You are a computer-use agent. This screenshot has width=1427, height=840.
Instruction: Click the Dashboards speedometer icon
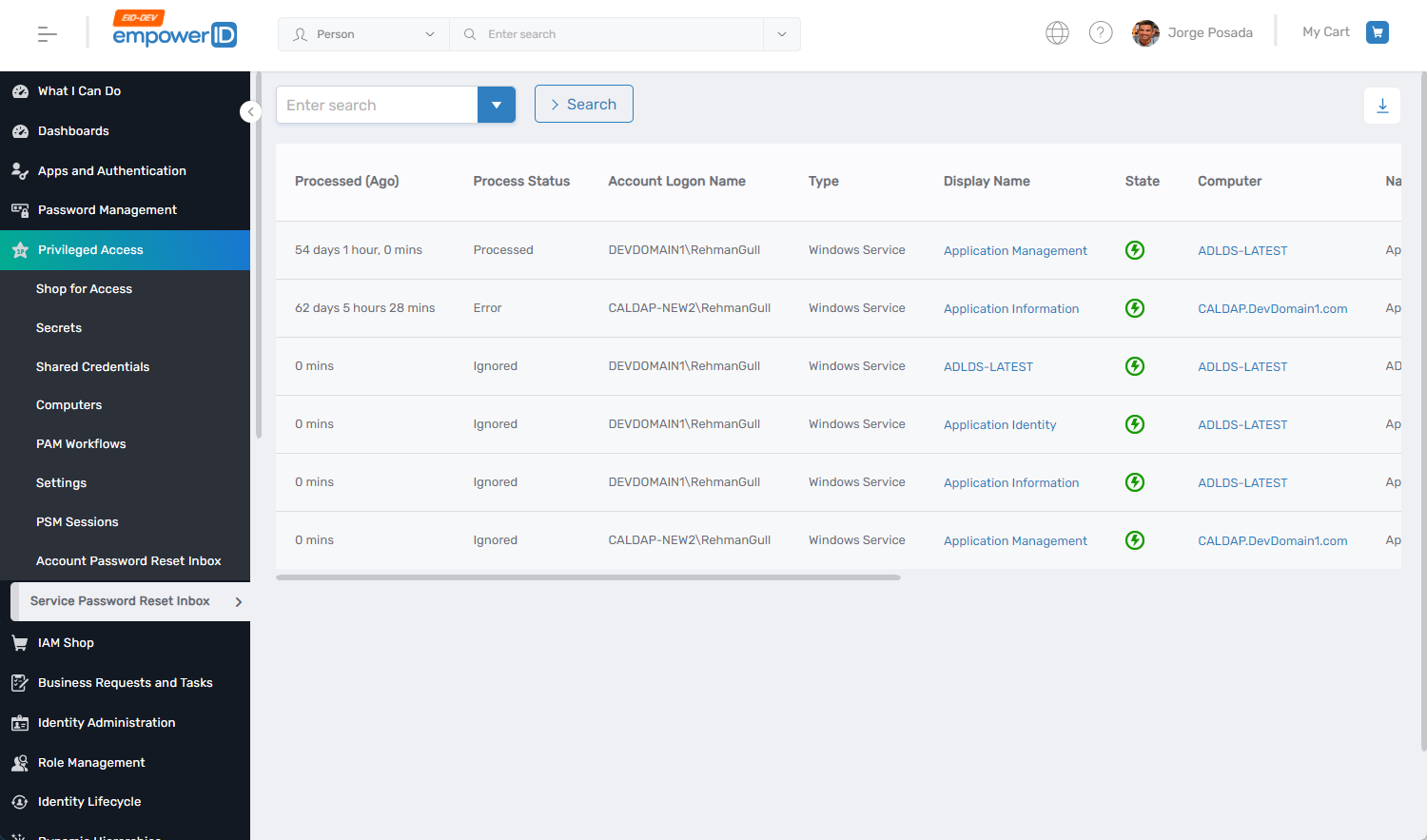coord(19,130)
